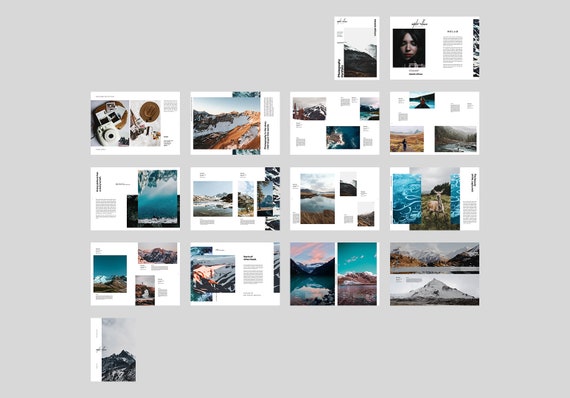Click the deer photograph
The height and width of the screenshot is (398, 570).
click(435, 199)
